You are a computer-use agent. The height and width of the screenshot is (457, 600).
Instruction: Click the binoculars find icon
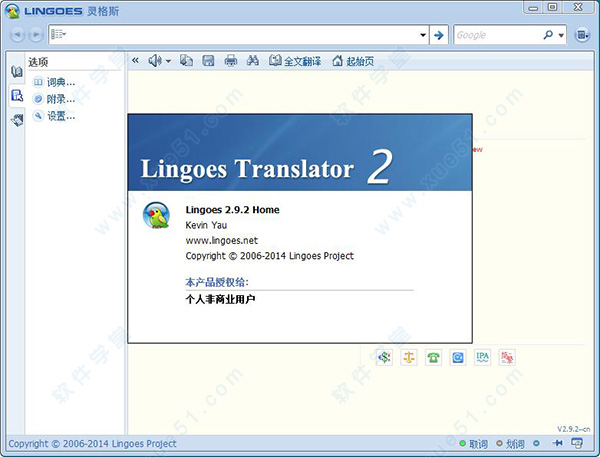point(253,60)
